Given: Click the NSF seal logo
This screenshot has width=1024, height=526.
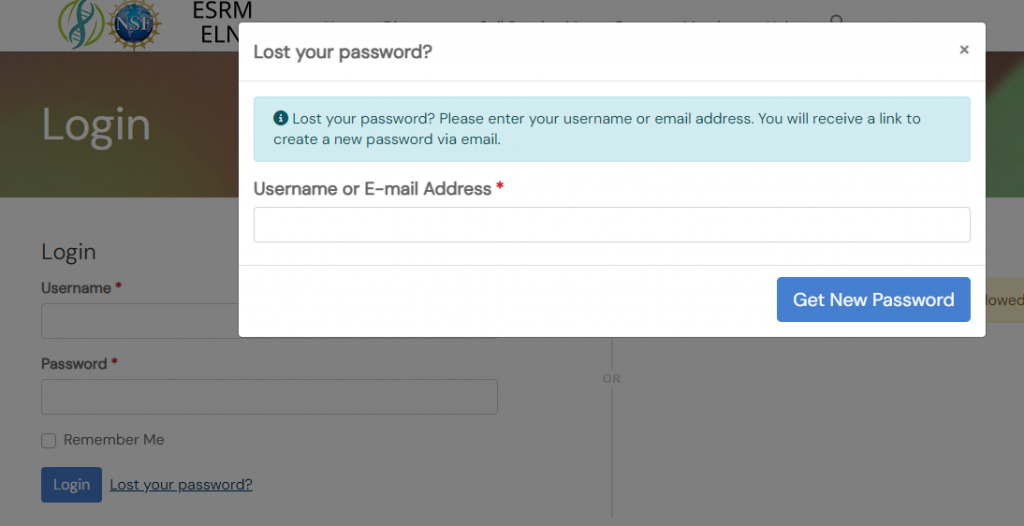Looking at the screenshot, I should click(x=136, y=24).
